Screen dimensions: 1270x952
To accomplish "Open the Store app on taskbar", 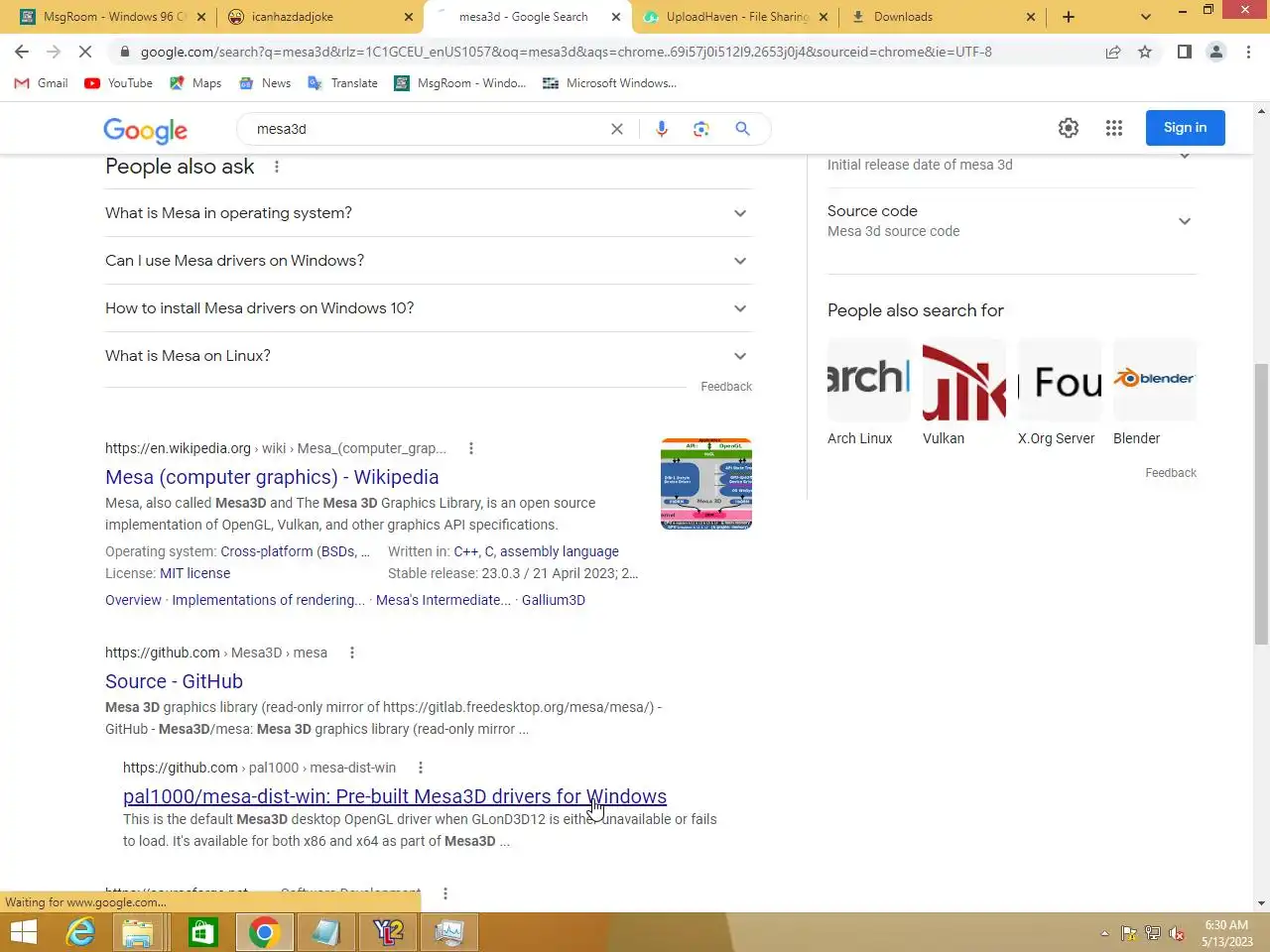I will pyautogui.click(x=201, y=932).
